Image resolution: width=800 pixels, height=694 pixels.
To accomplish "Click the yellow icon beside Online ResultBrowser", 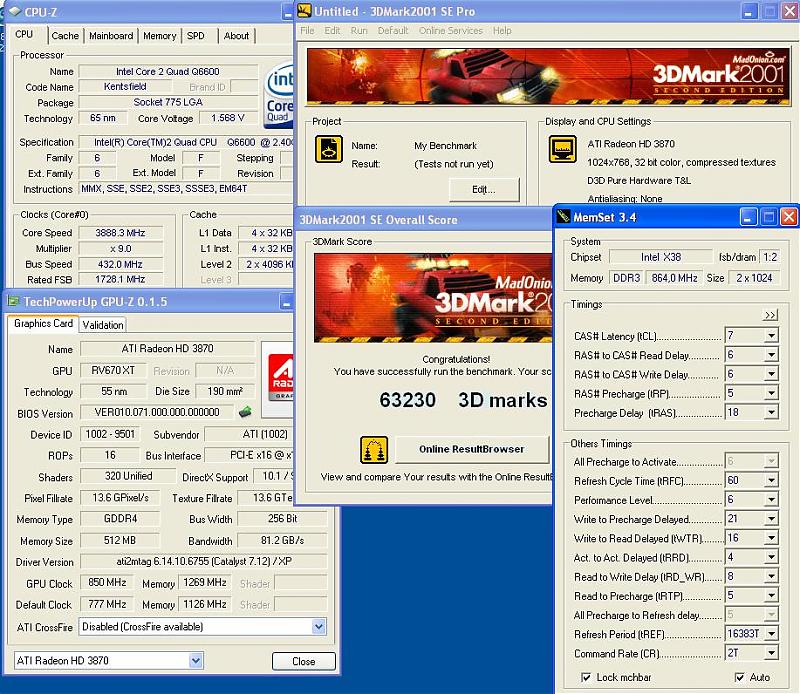I will coord(374,450).
